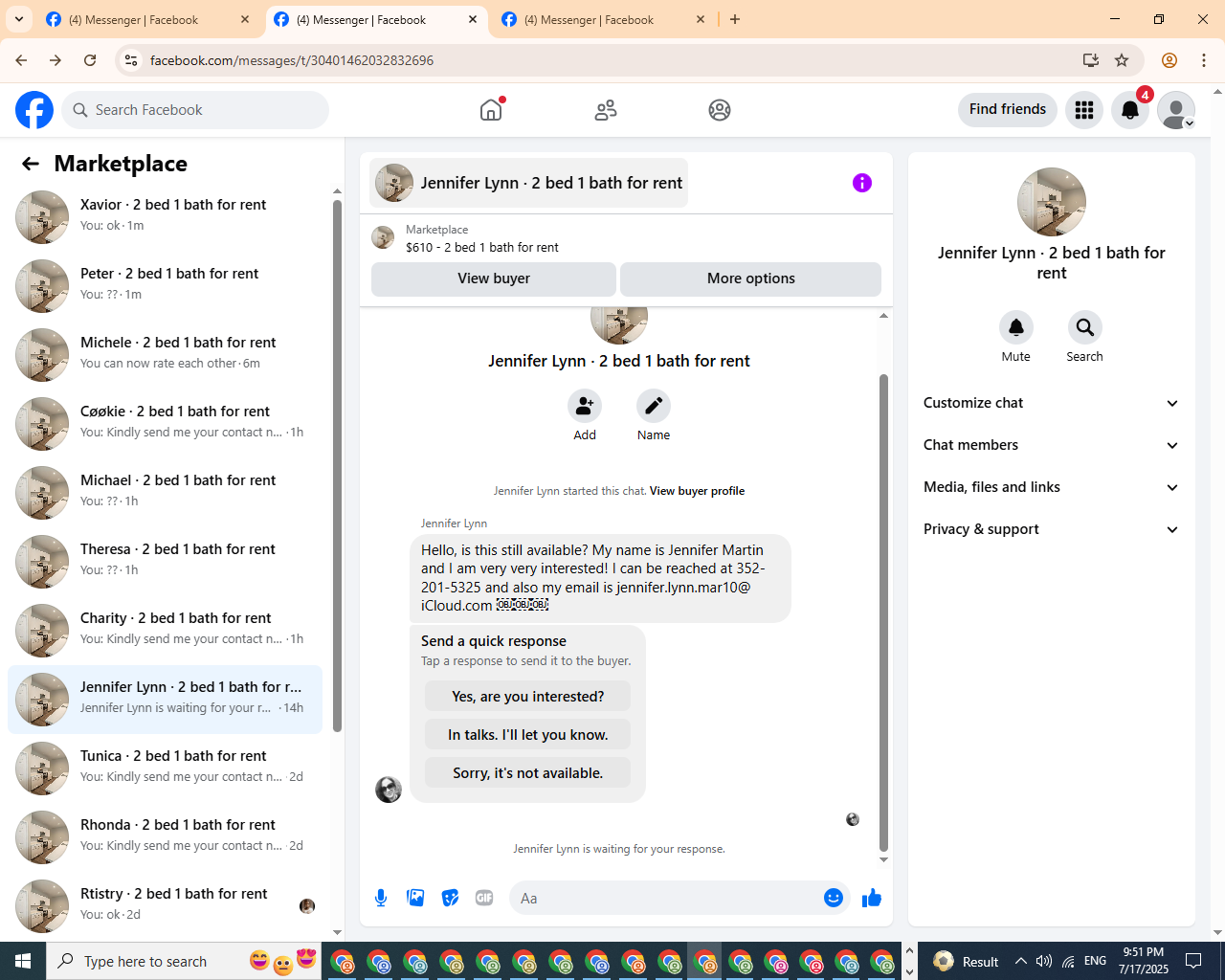Click the Add people icon

pyautogui.click(x=585, y=406)
